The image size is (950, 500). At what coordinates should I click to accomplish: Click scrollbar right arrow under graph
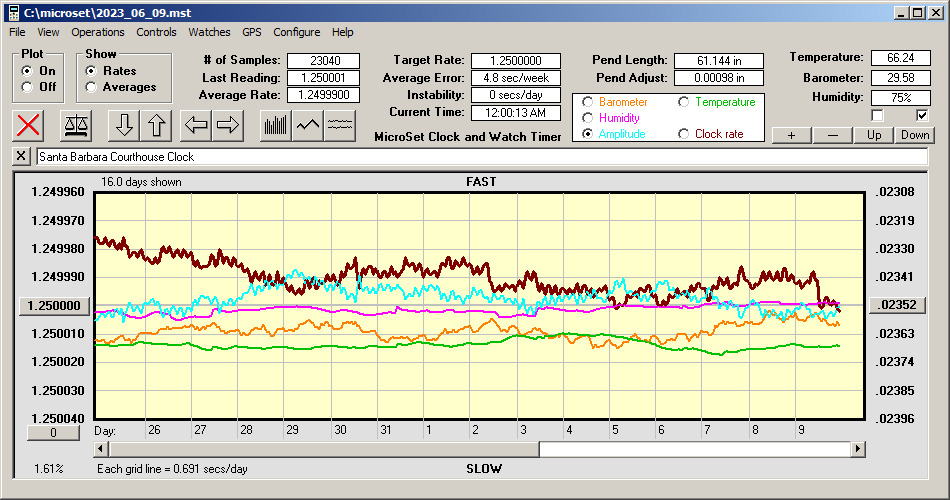coord(857,449)
